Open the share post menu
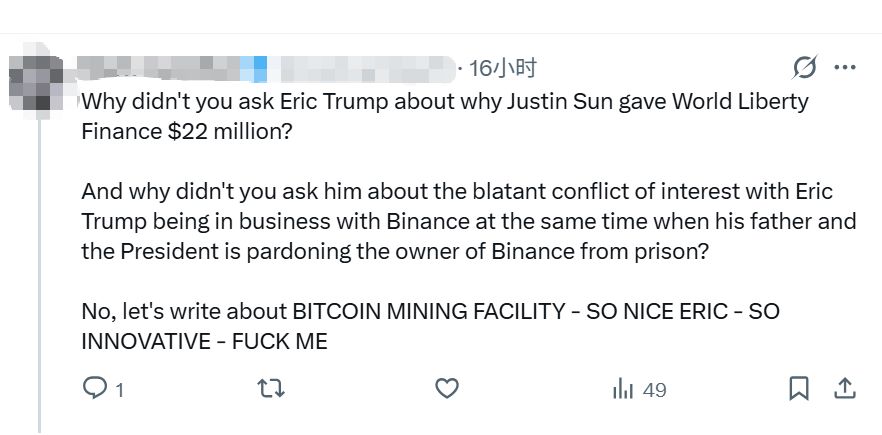The width and height of the screenshot is (882, 435). pos(844,388)
